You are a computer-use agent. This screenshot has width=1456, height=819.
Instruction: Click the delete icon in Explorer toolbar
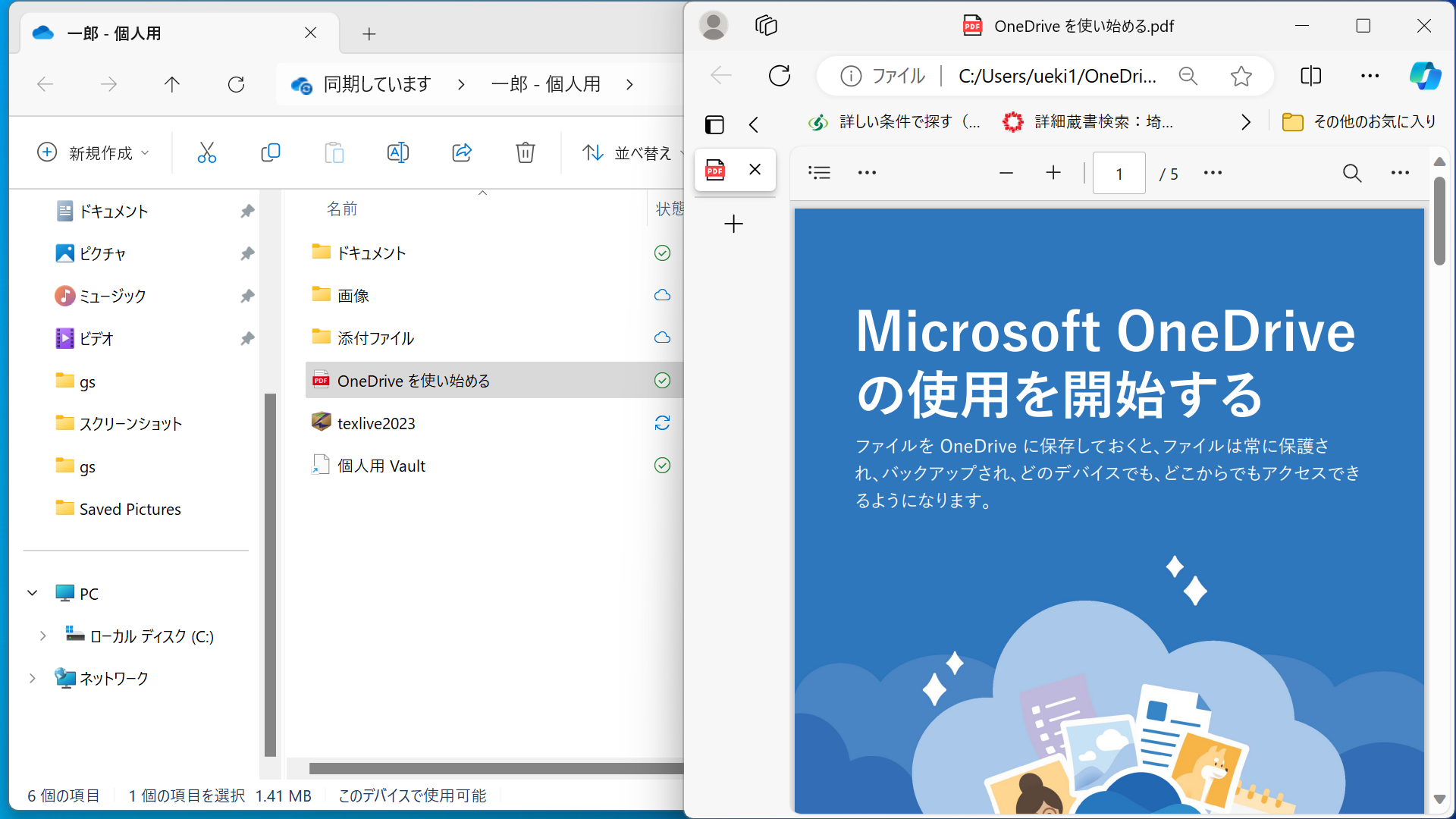[525, 150]
